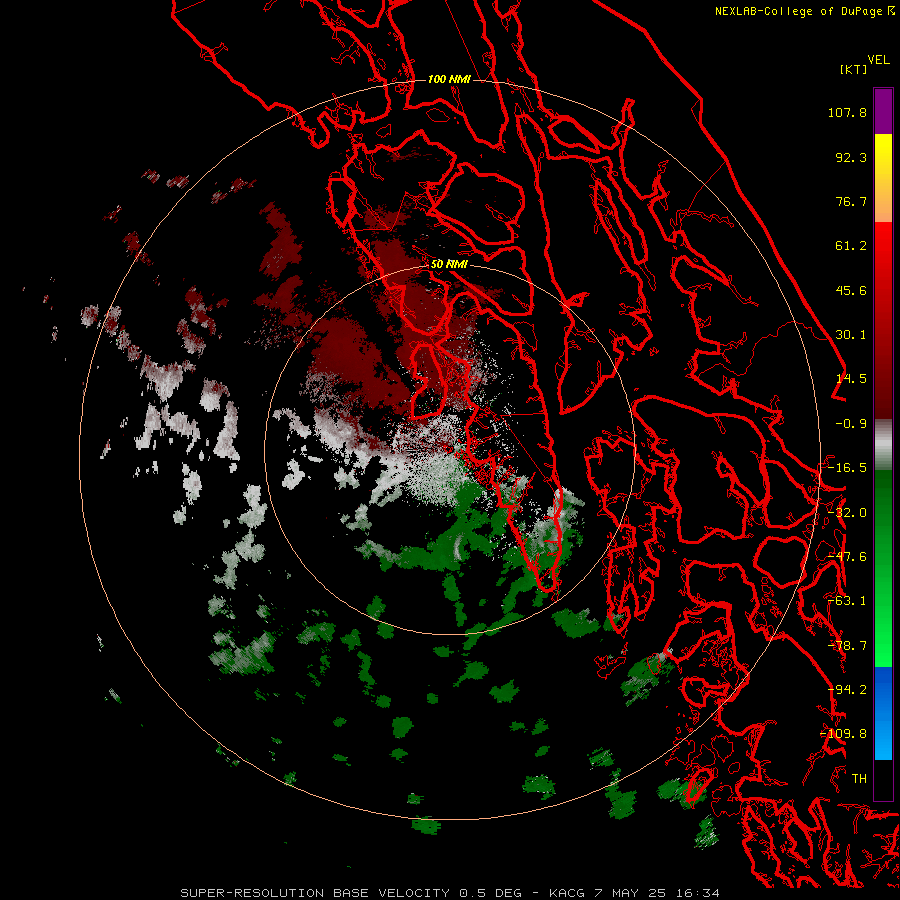
Task: Pick the purple segment of the color bar
Action: [883, 111]
